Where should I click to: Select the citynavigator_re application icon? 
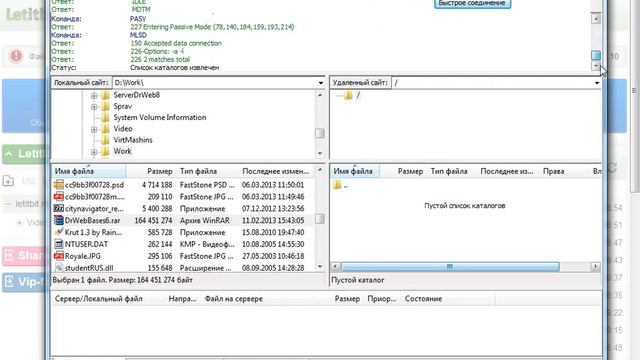click(x=59, y=209)
